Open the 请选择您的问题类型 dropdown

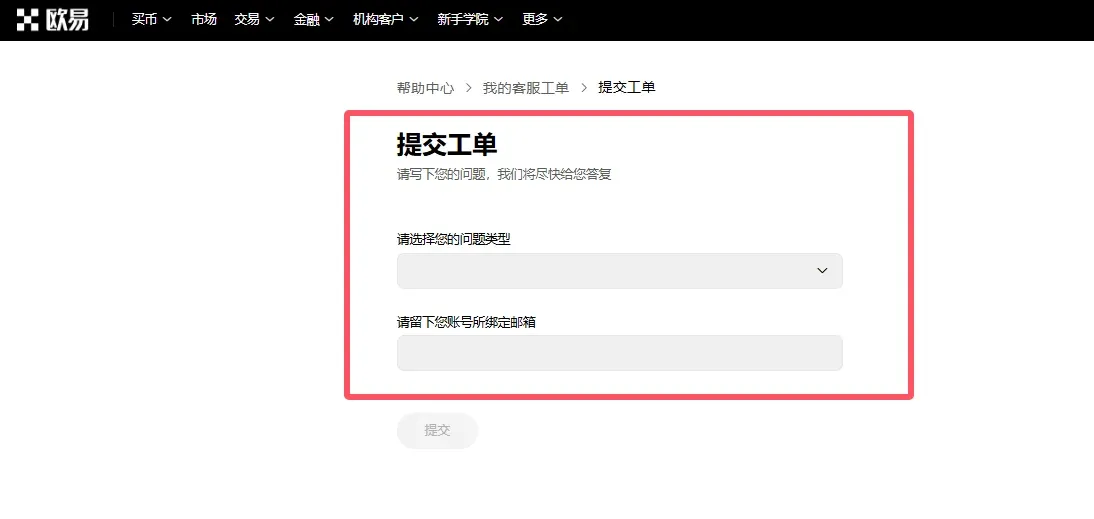coord(620,271)
